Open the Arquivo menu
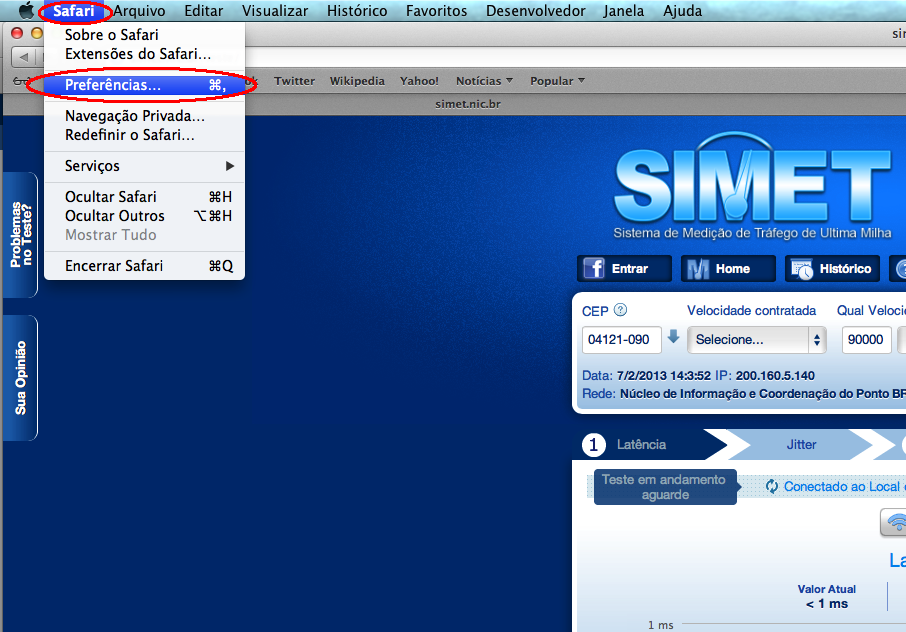 (x=139, y=11)
